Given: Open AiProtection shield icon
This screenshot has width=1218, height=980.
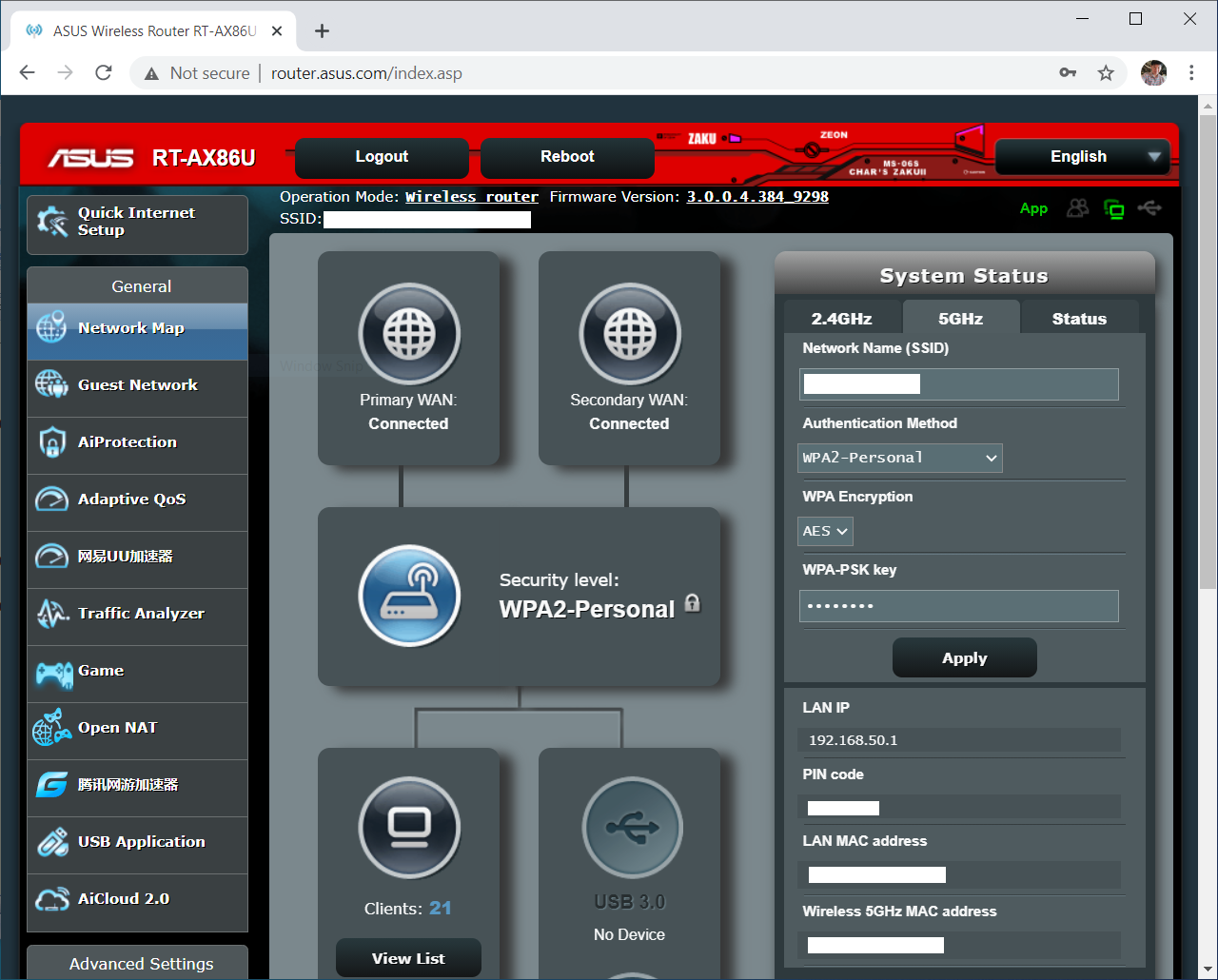Looking at the screenshot, I should [51, 441].
